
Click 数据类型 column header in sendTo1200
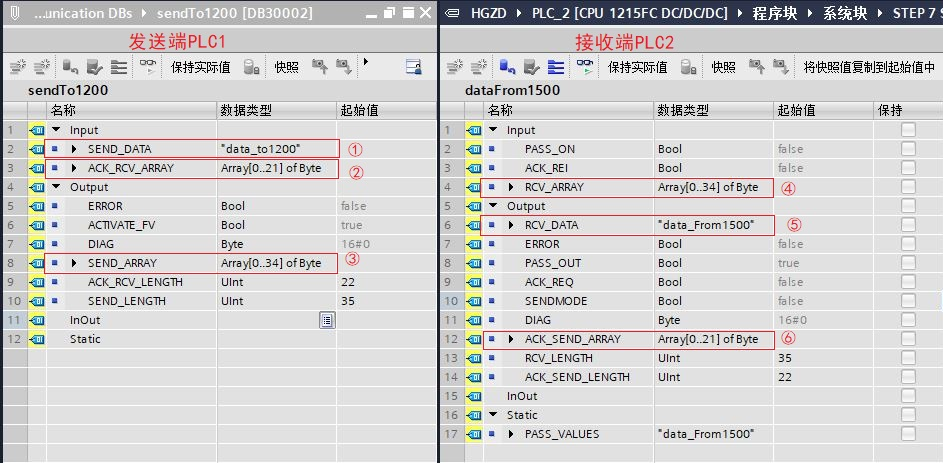point(277,111)
